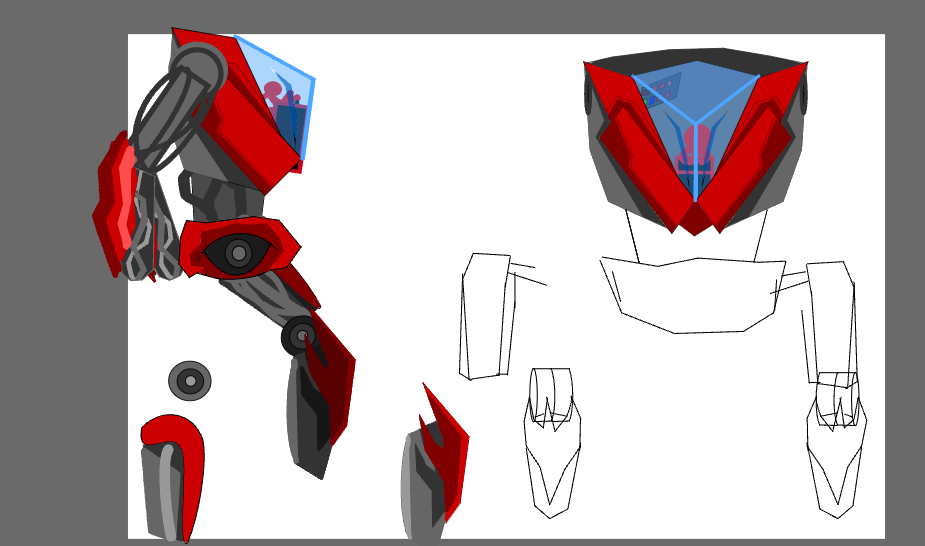Screen dimensions: 925x546
Task: Select the right outlined forearm block
Action: 830,320
